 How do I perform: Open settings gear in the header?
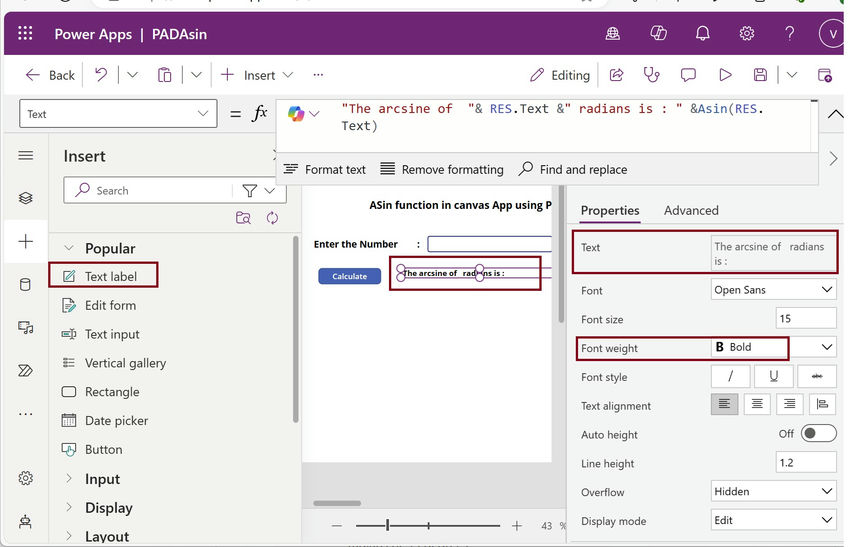pos(747,34)
